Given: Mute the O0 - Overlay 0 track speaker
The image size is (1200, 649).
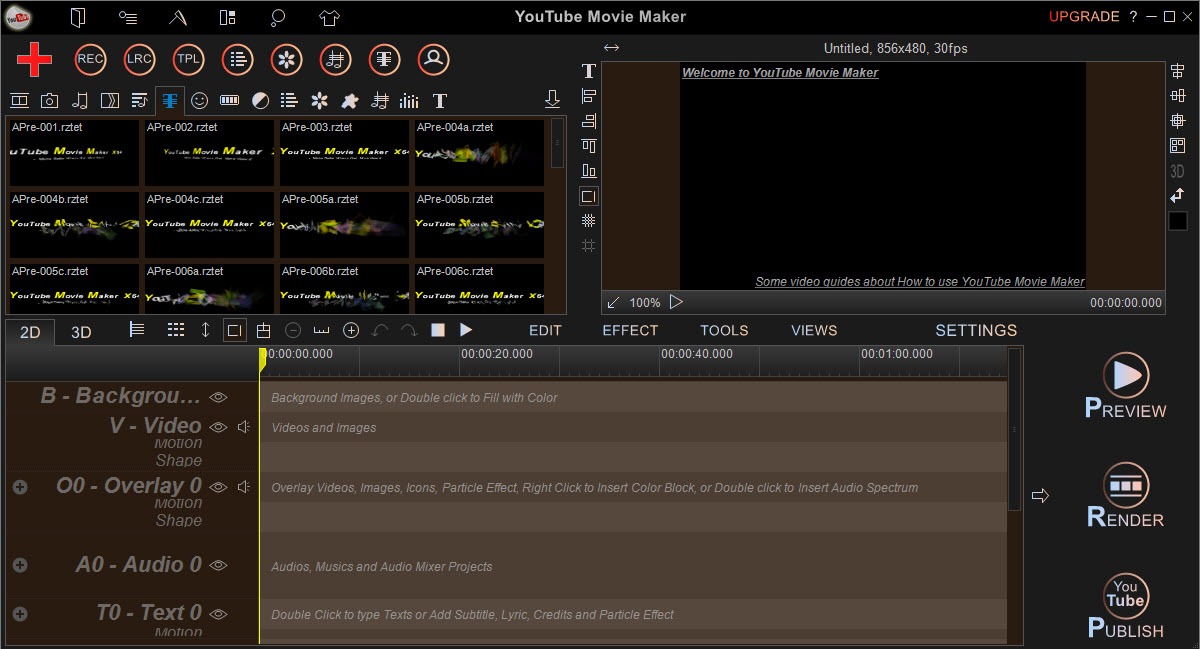Looking at the screenshot, I should point(243,487).
